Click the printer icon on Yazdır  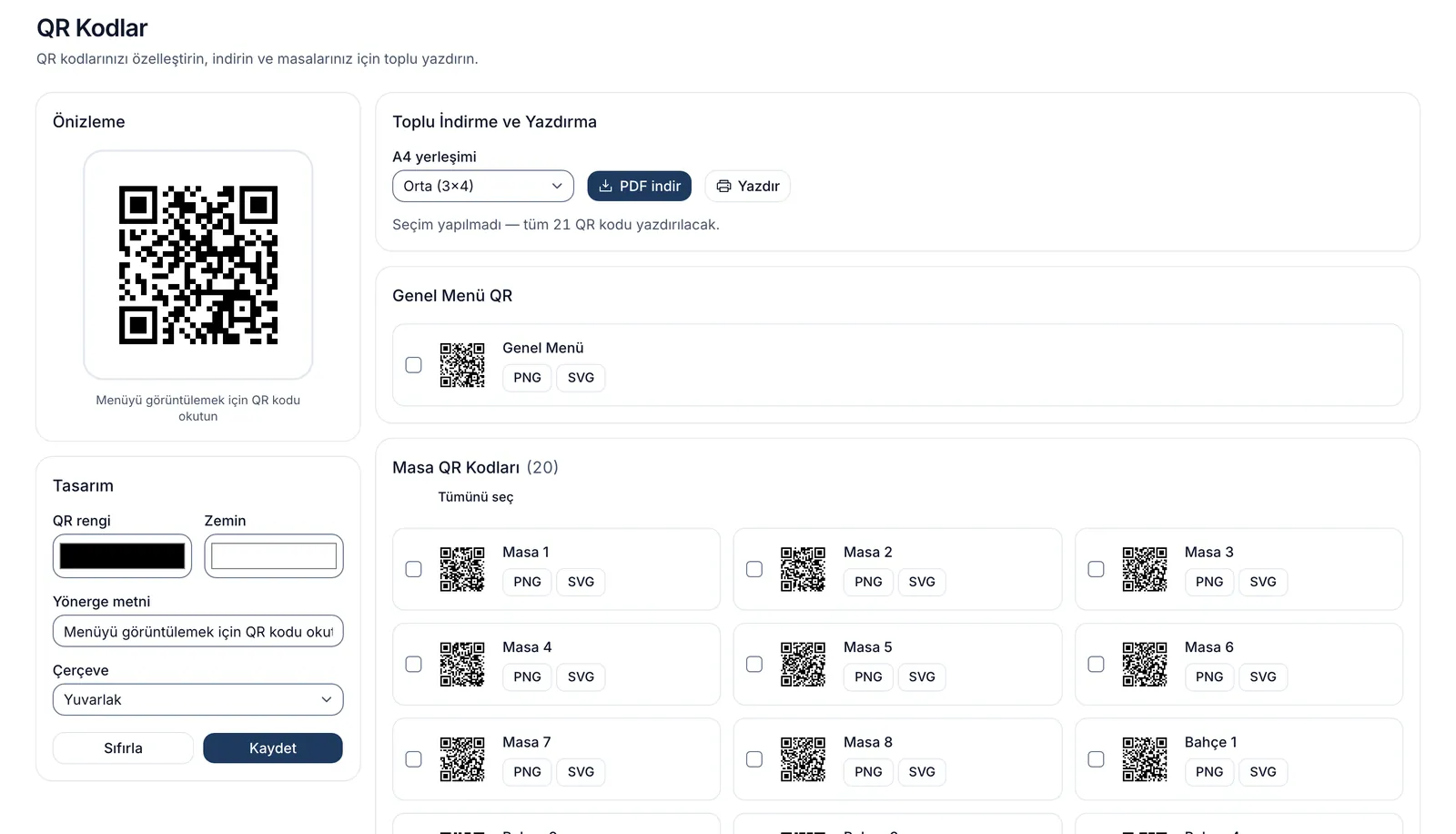(723, 186)
